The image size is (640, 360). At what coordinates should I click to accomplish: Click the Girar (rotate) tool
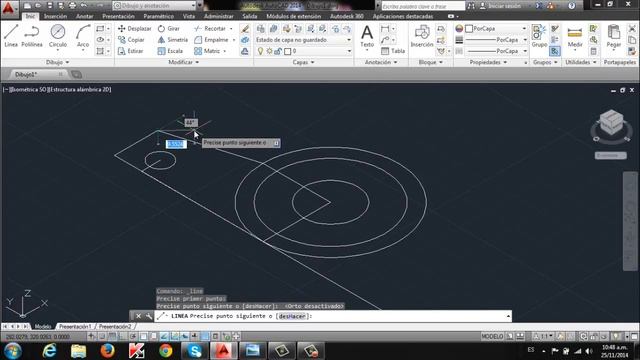[x=169, y=29]
